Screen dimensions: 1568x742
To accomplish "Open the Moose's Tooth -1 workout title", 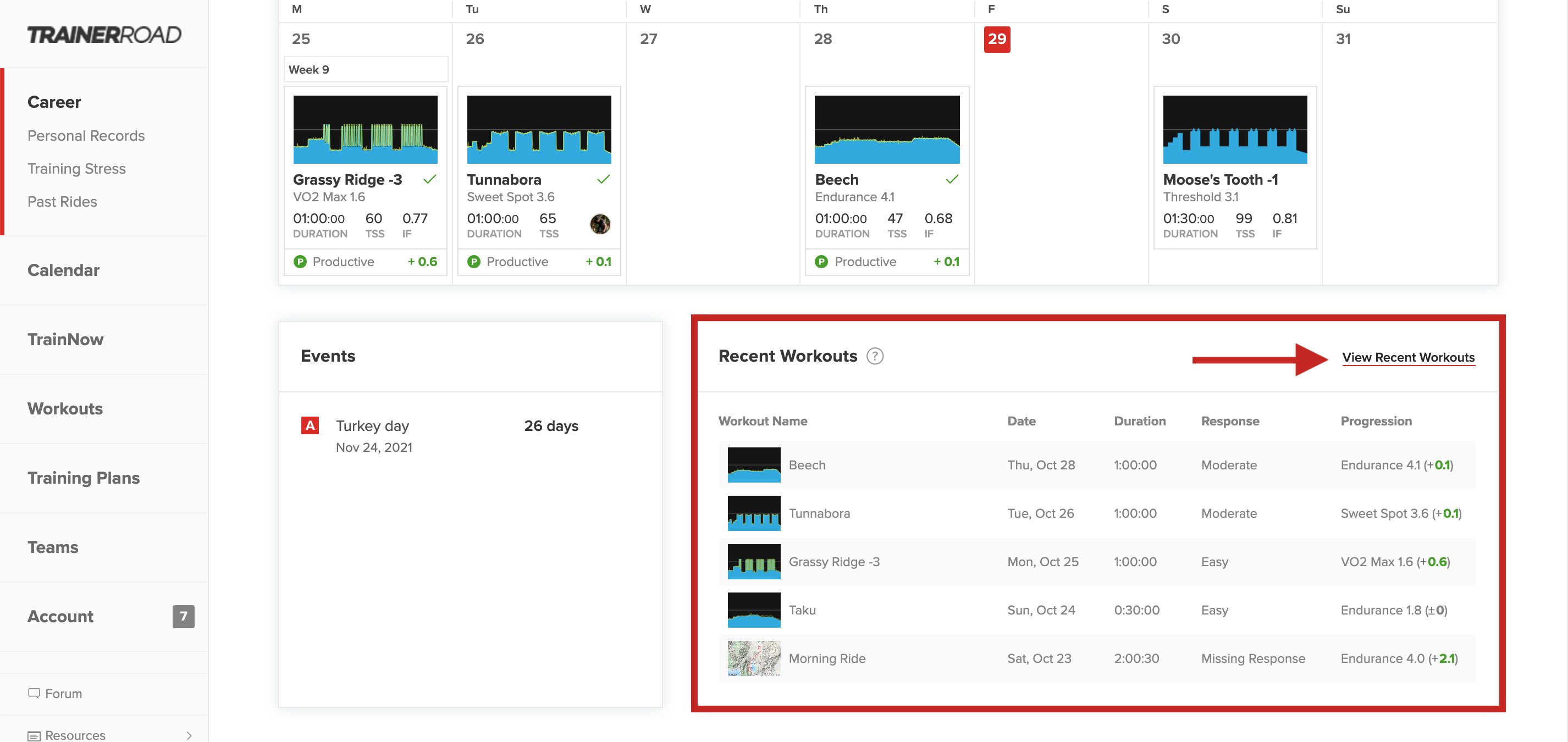I will coord(1220,180).
